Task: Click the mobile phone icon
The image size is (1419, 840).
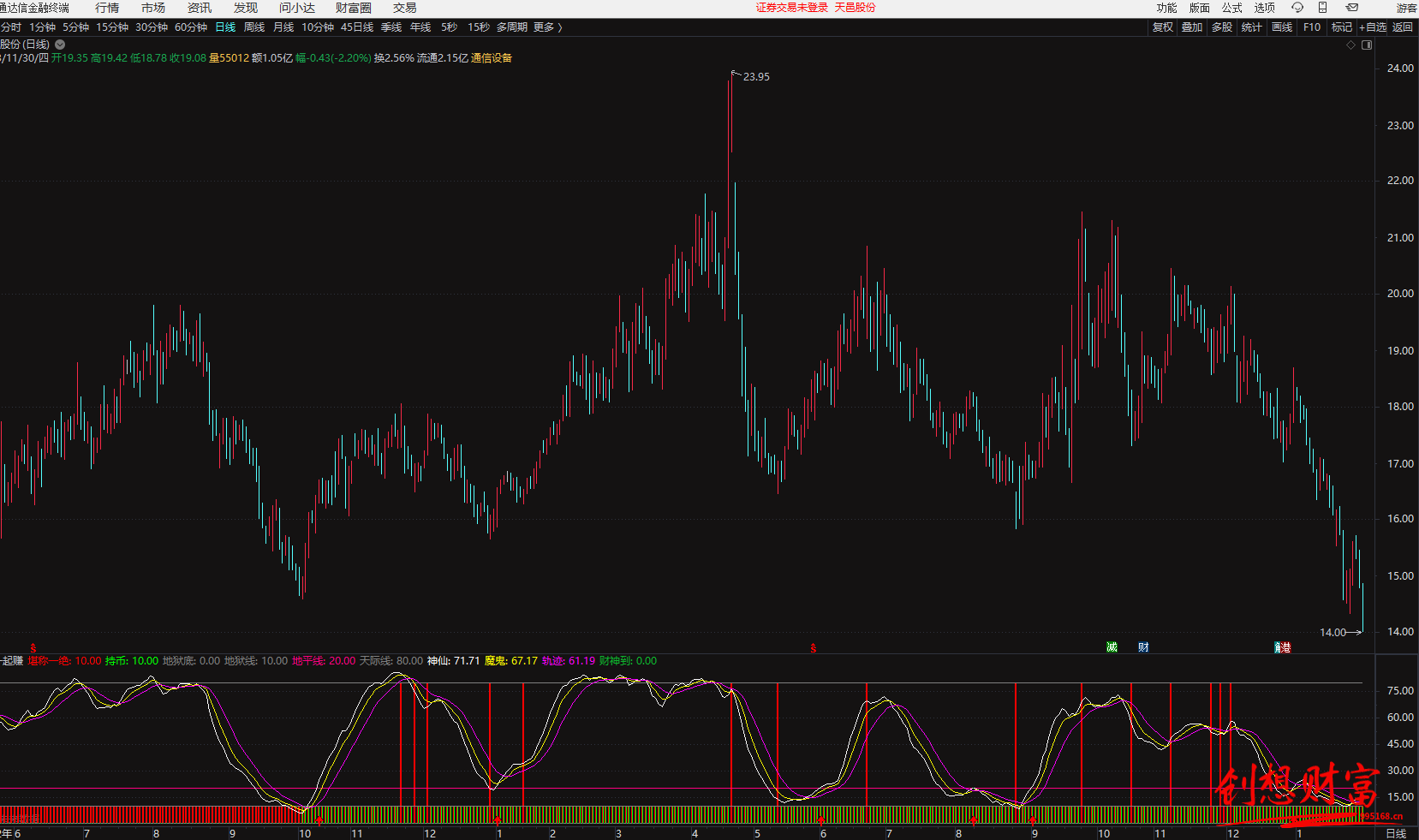Action: pos(1323,8)
